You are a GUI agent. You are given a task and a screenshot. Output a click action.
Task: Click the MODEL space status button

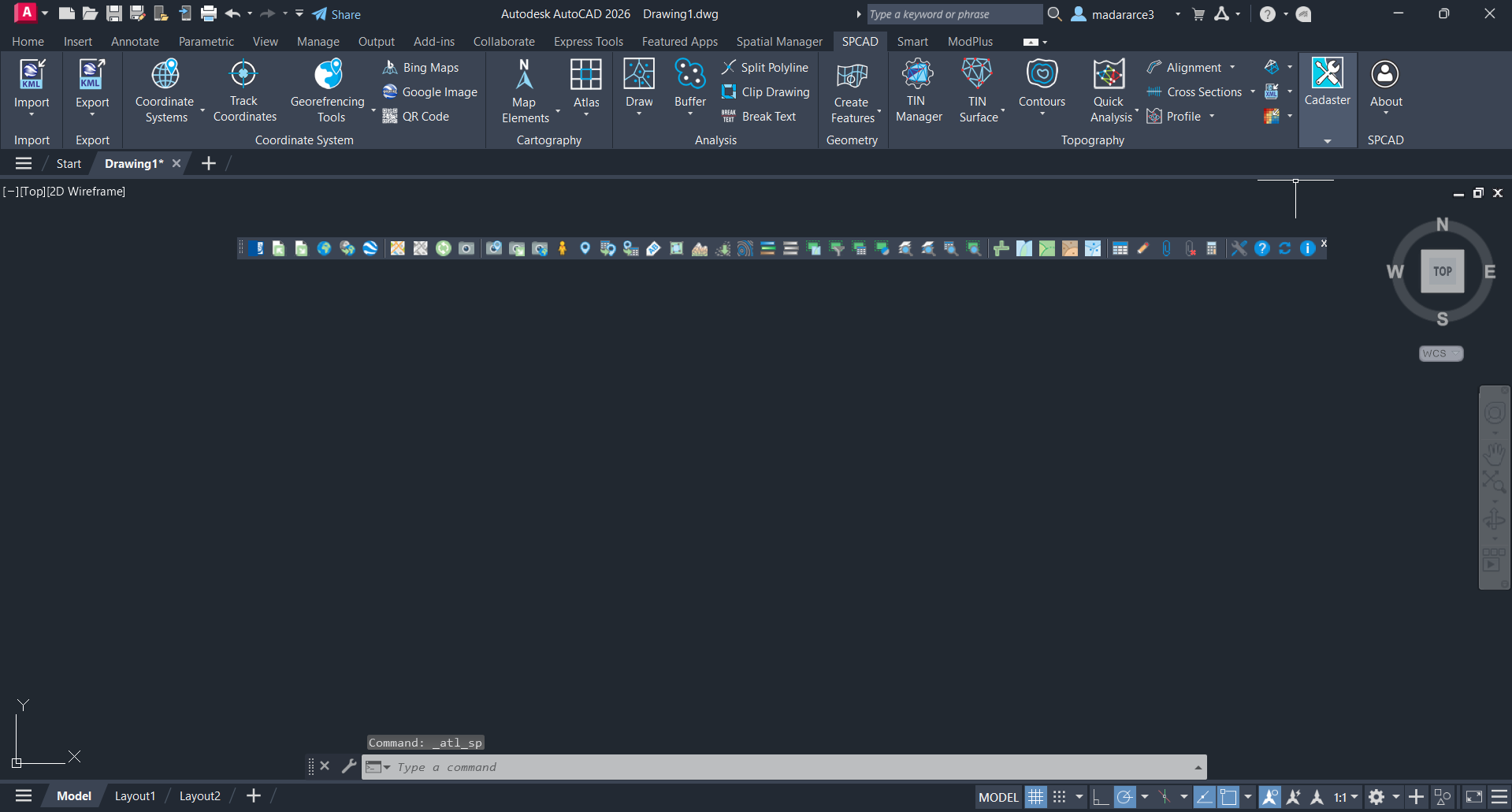point(998,797)
